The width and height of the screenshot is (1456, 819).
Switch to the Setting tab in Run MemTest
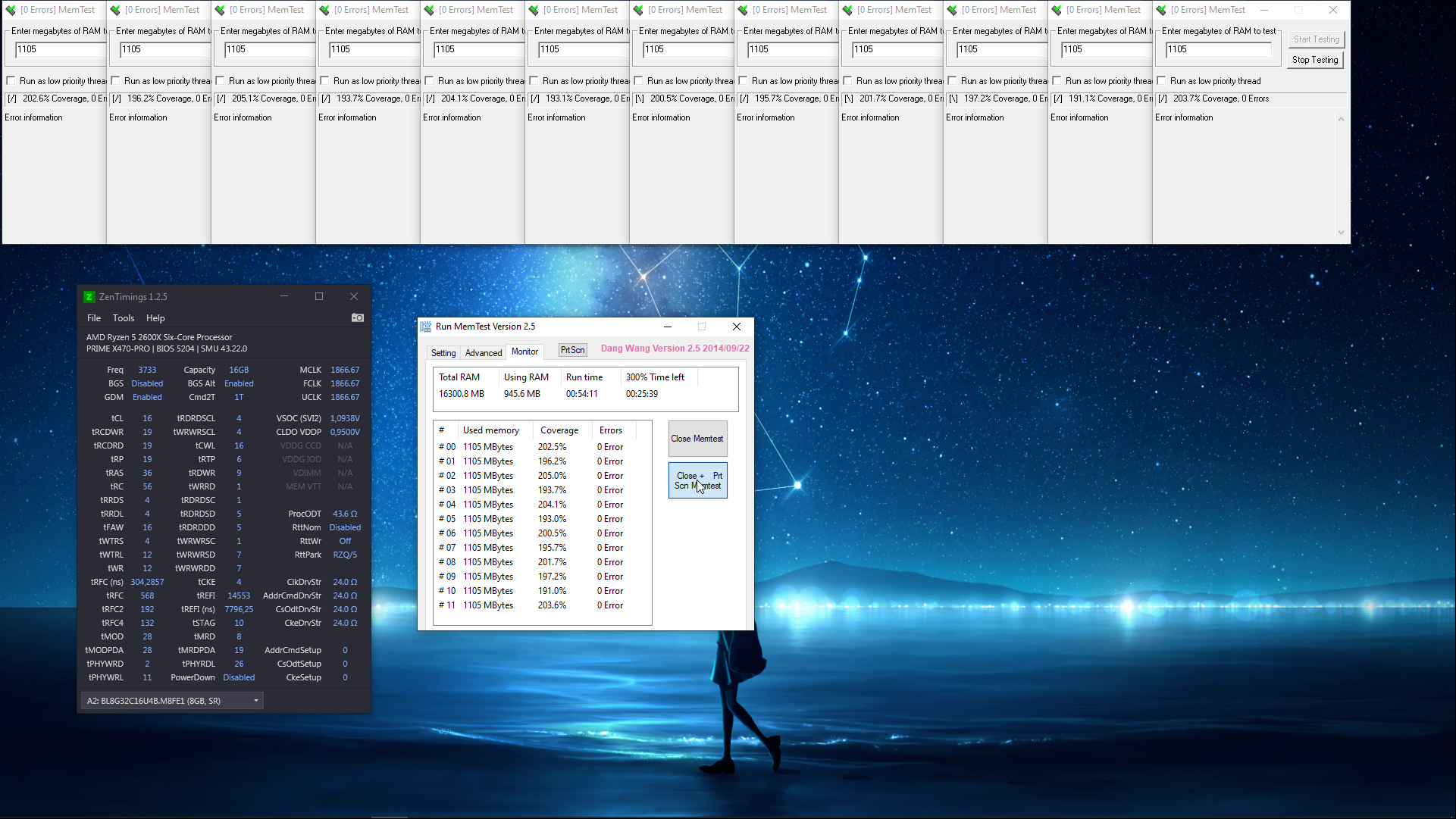[x=443, y=353]
